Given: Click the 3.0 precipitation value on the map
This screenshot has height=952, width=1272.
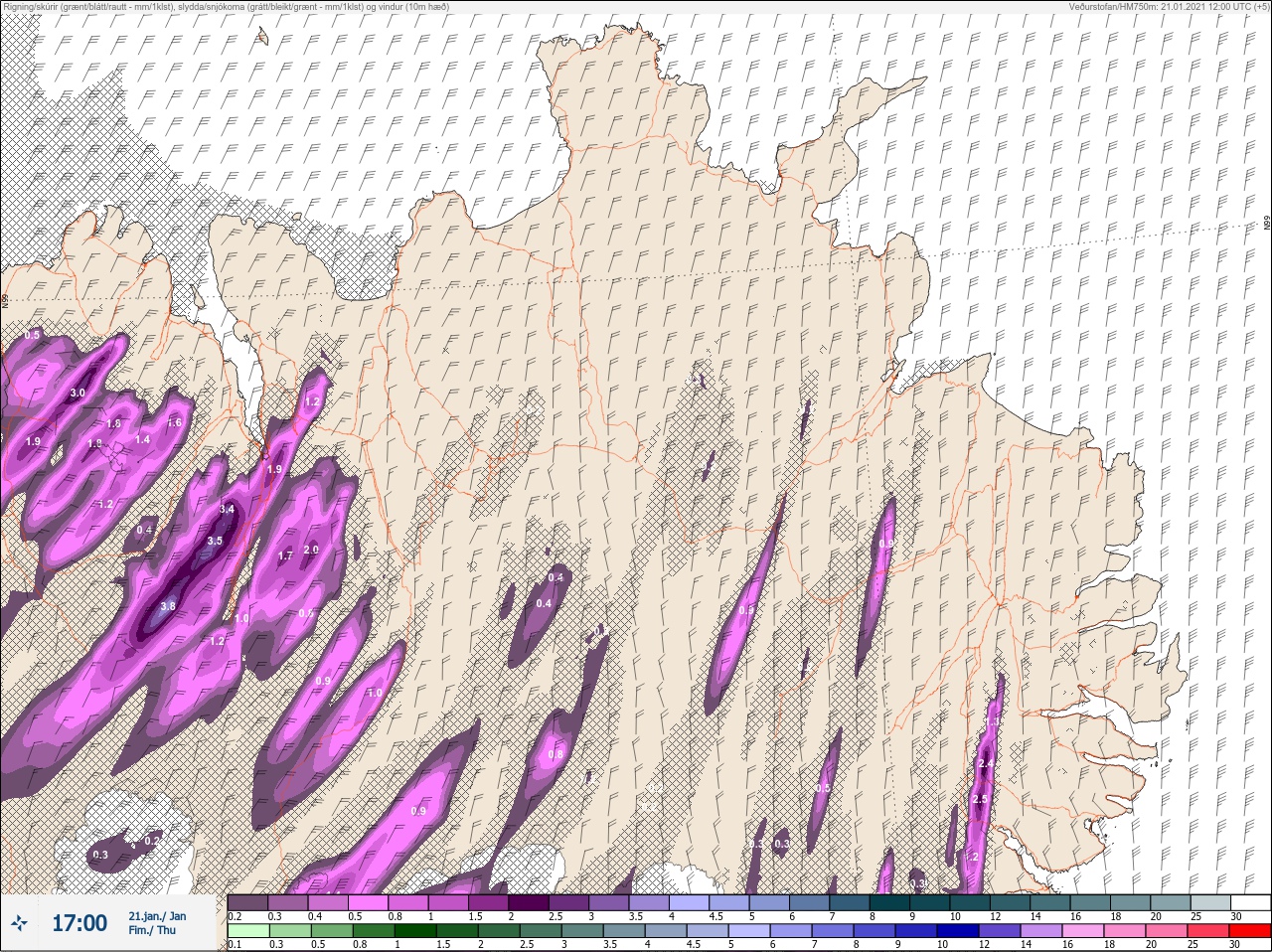Looking at the screenshot, I should coord(78,394).
